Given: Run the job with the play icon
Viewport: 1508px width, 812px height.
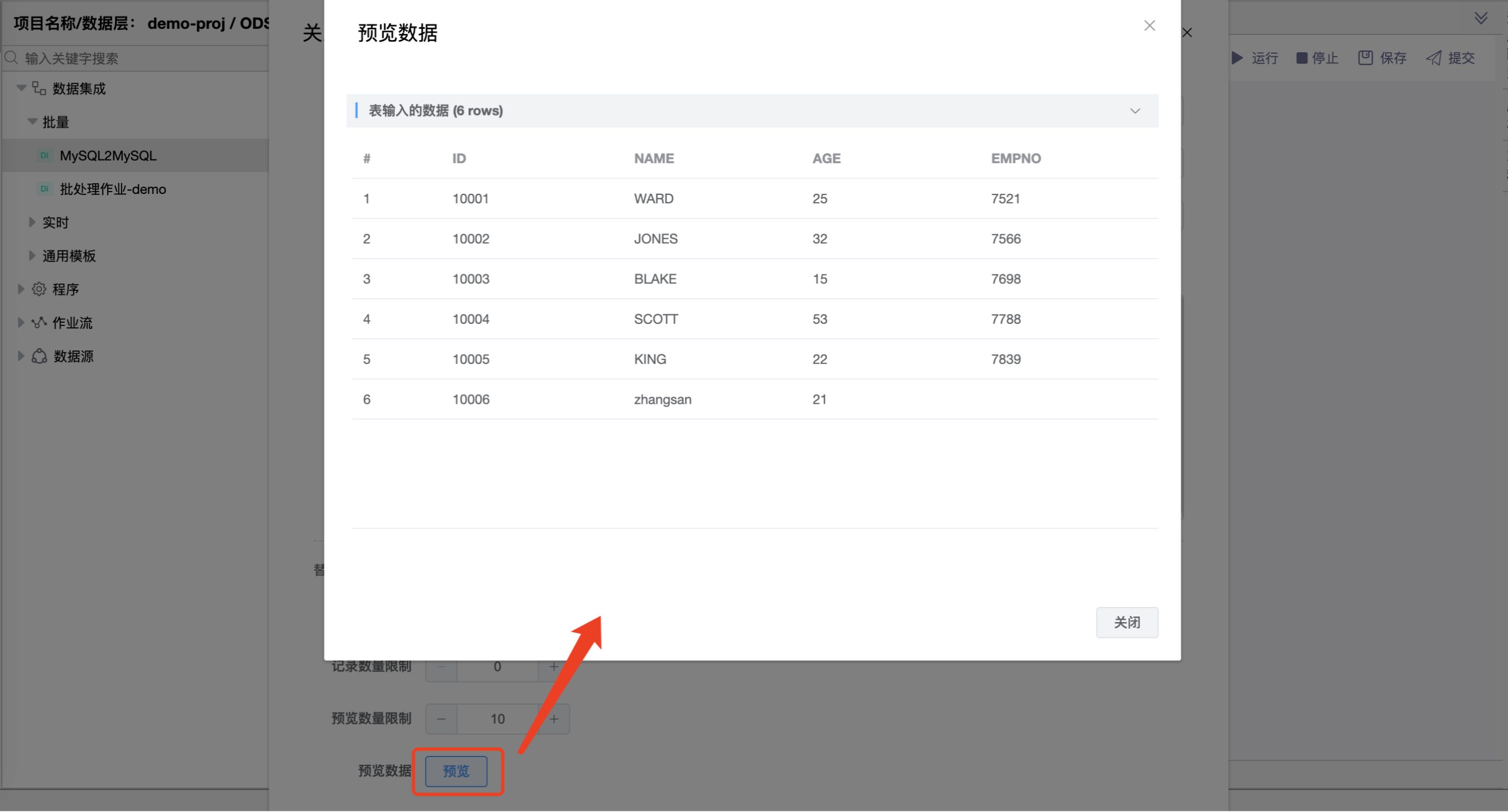Looking at the screenshot, I should (1237, 57).
